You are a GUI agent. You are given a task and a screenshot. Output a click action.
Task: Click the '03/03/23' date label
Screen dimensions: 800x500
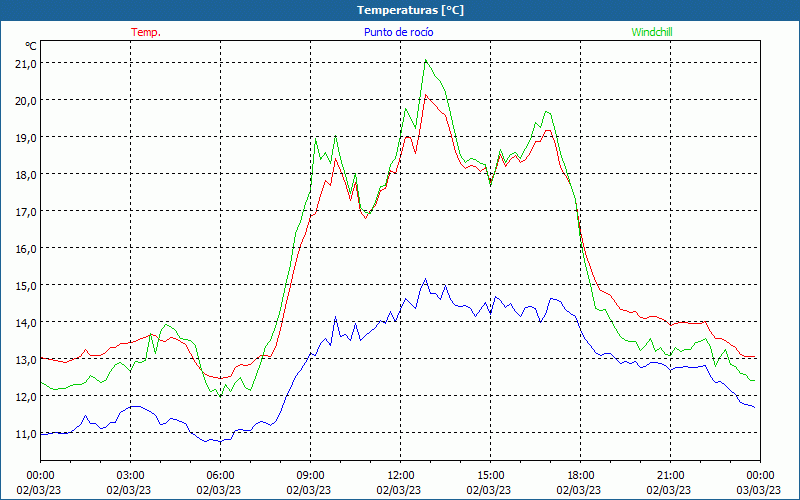[759, 490]
